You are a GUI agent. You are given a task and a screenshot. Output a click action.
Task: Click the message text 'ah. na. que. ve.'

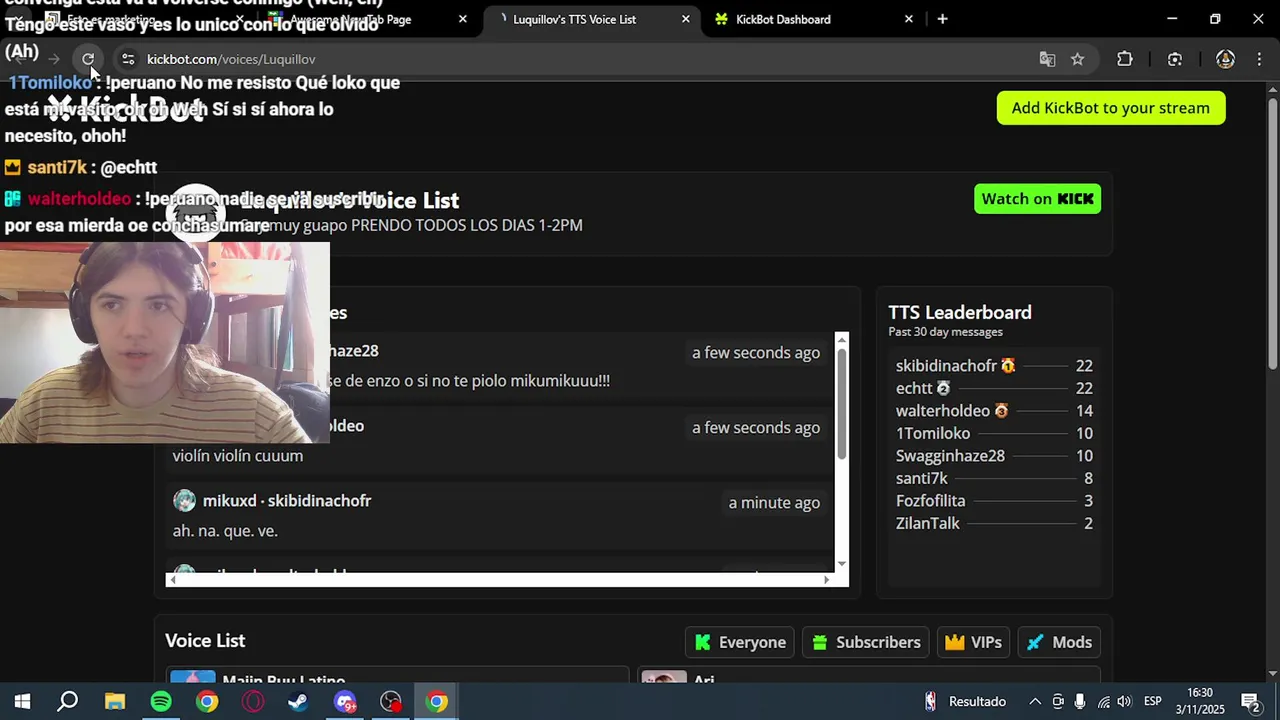coord(225,531)
